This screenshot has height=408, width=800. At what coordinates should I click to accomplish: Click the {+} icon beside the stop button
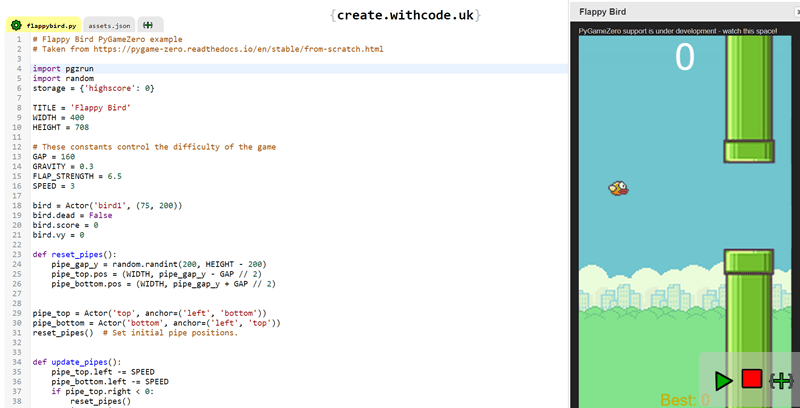781,380
